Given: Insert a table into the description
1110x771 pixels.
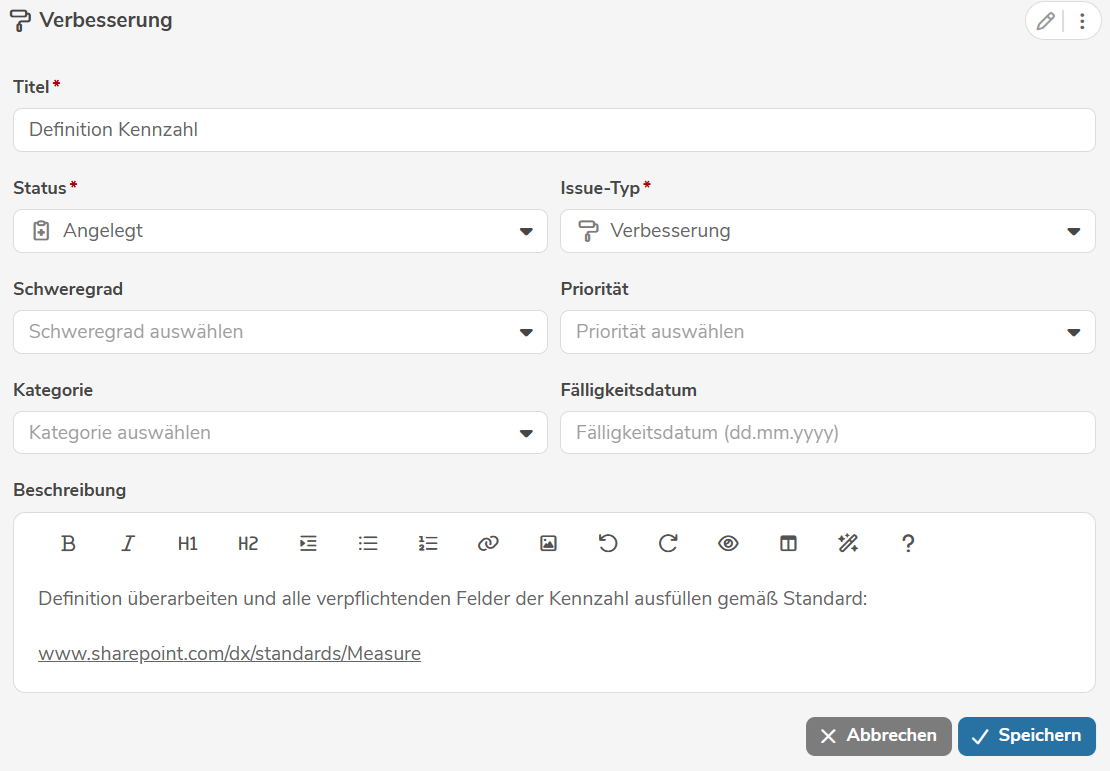Looking at the screenshot, I should [x=788, y=543].
